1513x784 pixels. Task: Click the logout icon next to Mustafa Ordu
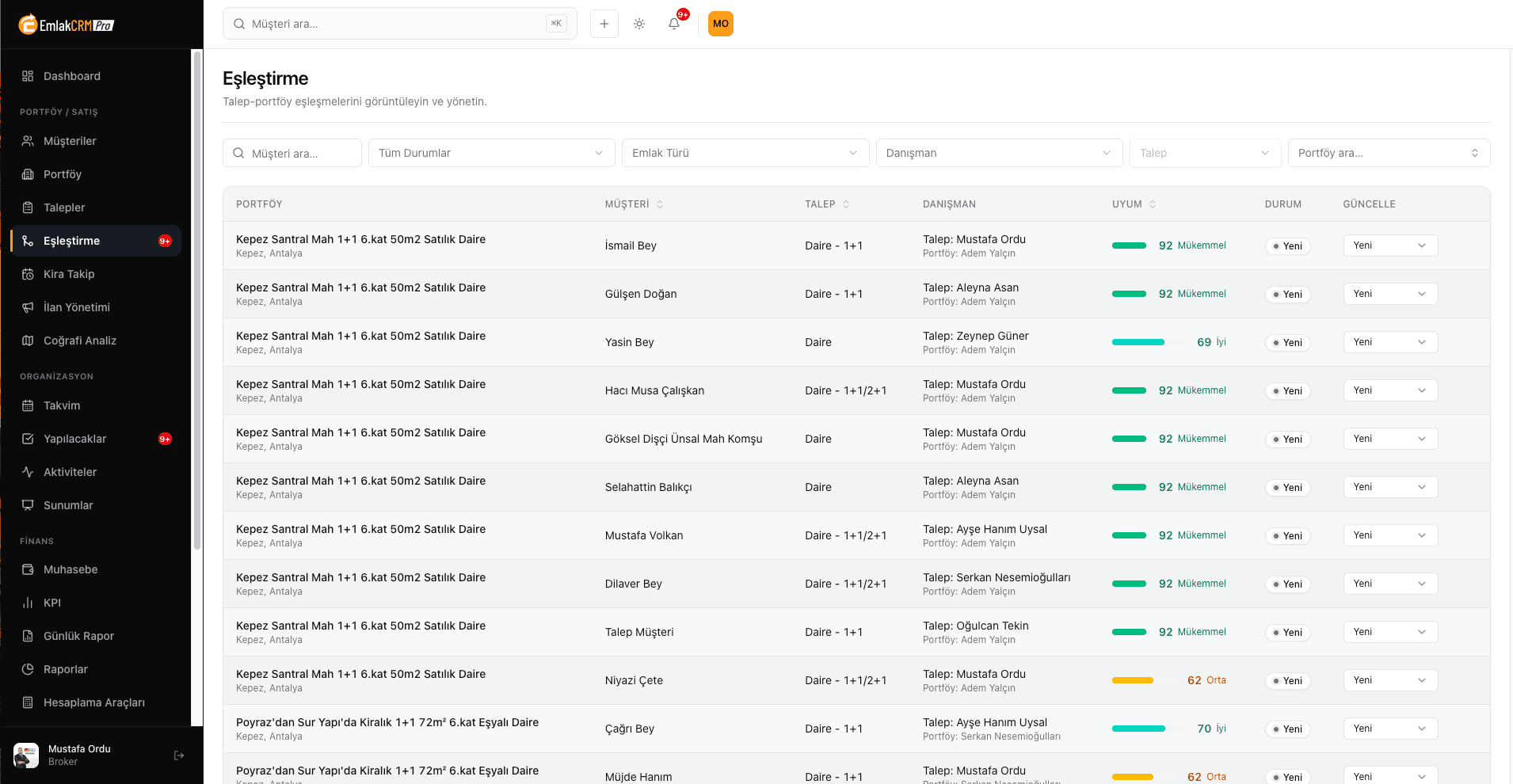pos(179,755)
